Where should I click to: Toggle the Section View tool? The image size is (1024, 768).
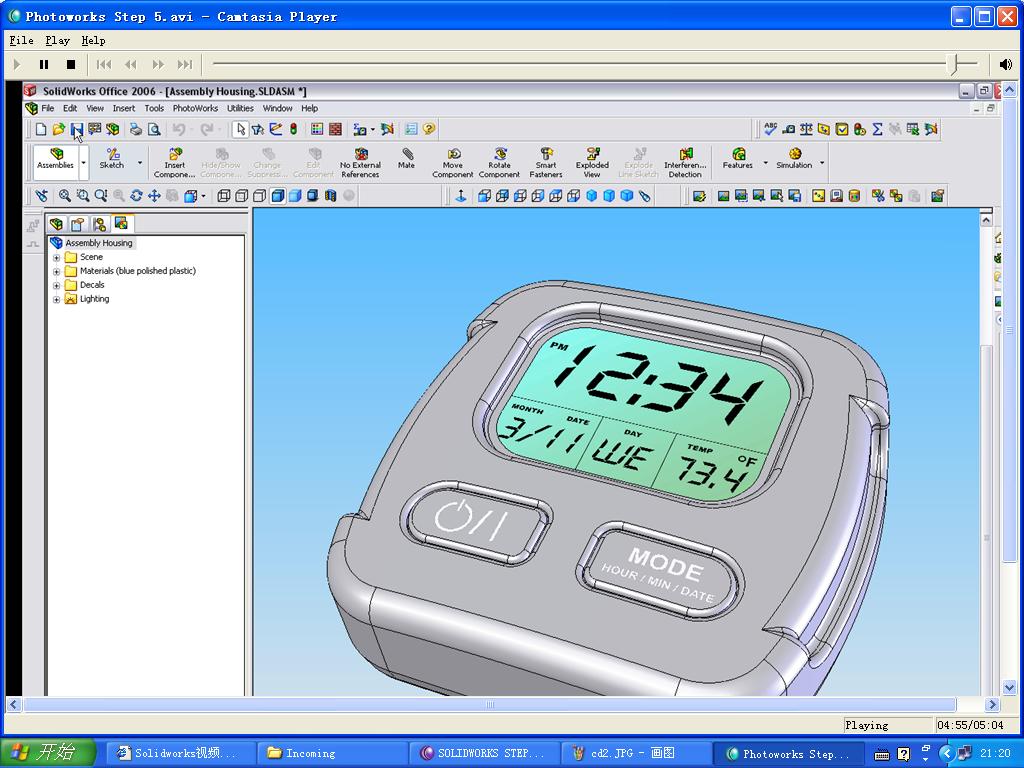(330, 195)
